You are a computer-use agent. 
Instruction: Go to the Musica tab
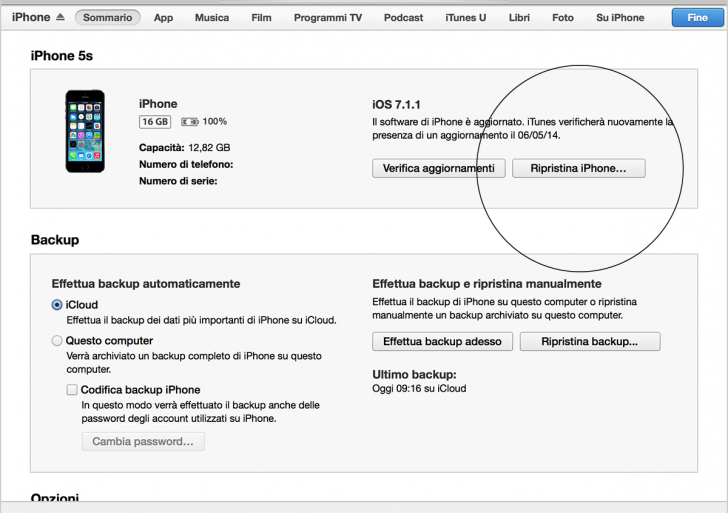pos(211,18)
